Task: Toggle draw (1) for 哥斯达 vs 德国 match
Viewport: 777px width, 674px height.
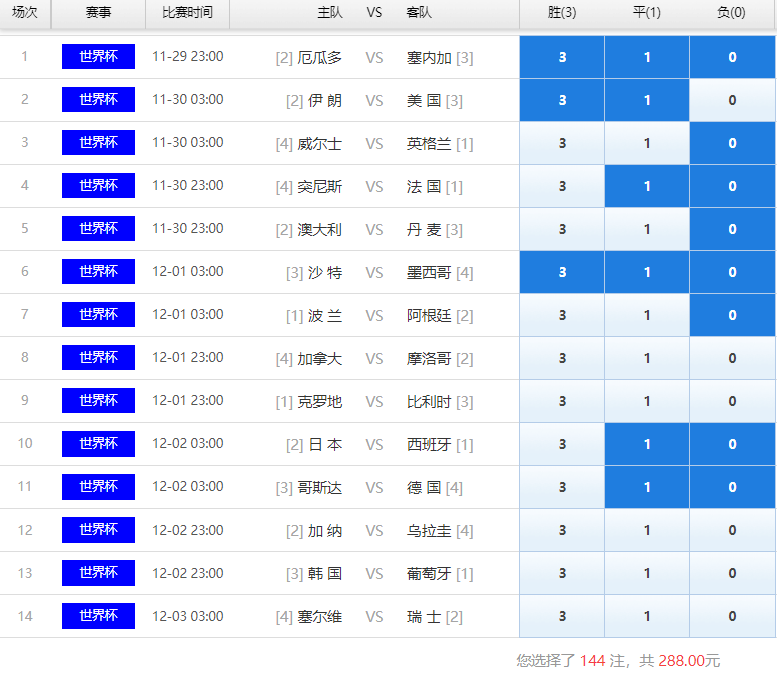Action: click(647, 488)
